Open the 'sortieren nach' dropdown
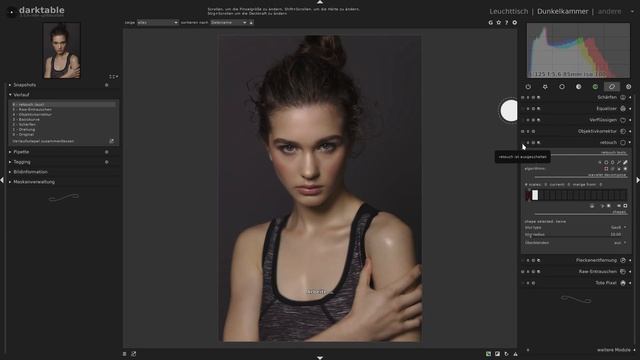640x360 pixels. [x=229, y=22]
